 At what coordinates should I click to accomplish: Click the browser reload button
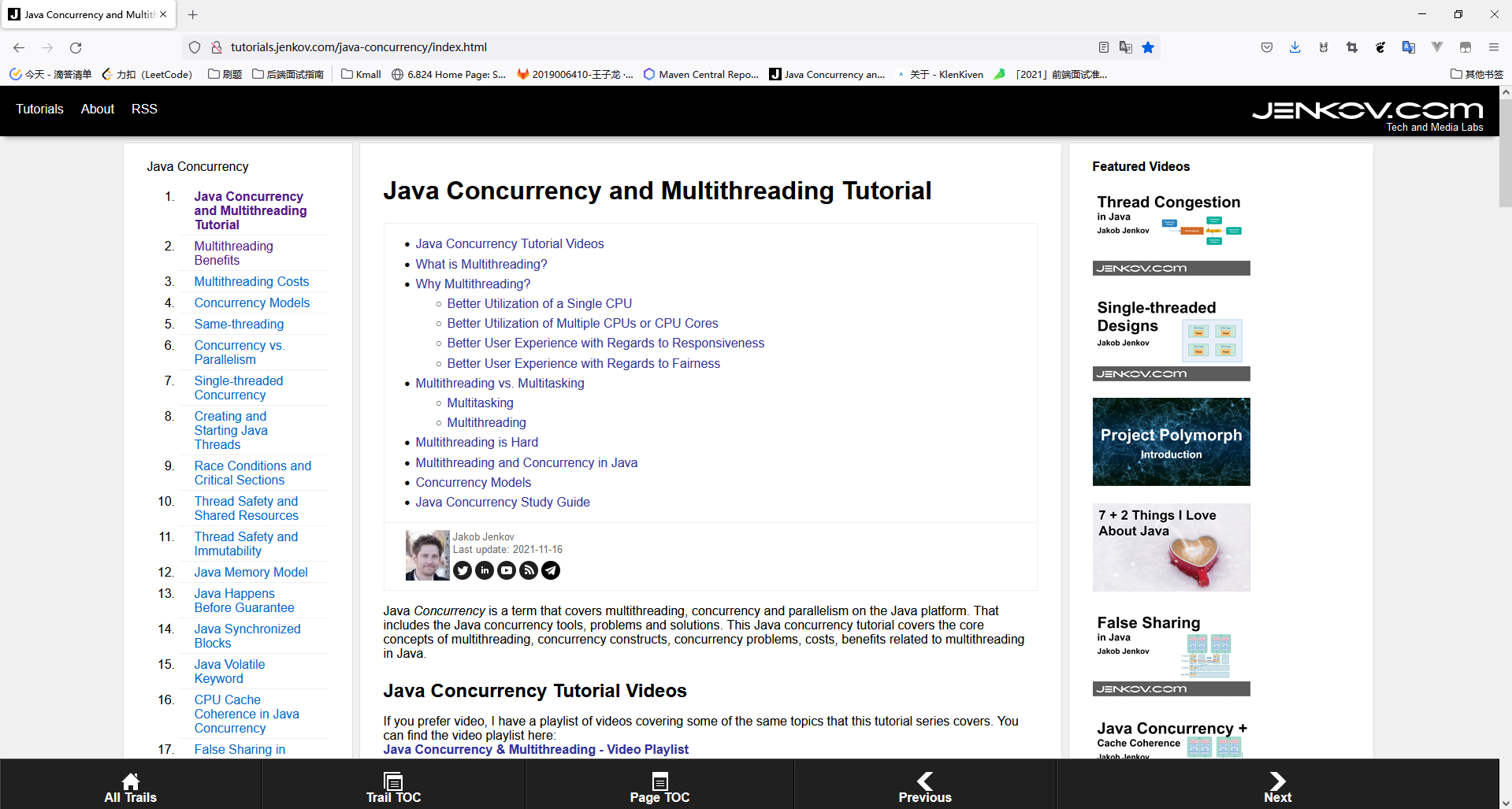tap(76, 47)
